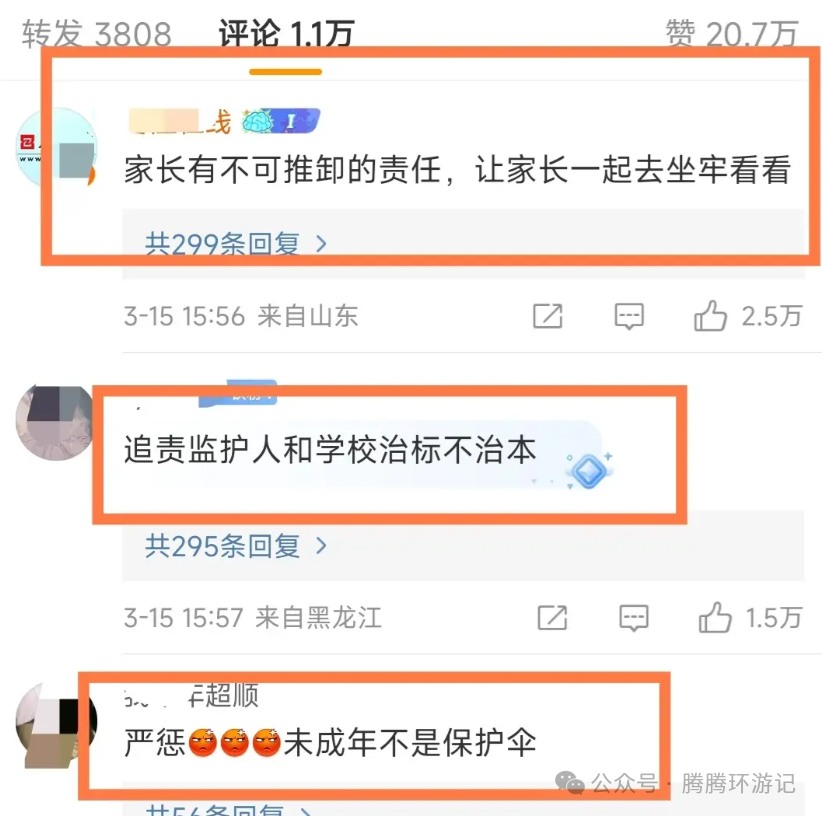This screenshot has width=822, height=816.
Task: Open chevron next to 共299条回复
Action: point(321,244)
